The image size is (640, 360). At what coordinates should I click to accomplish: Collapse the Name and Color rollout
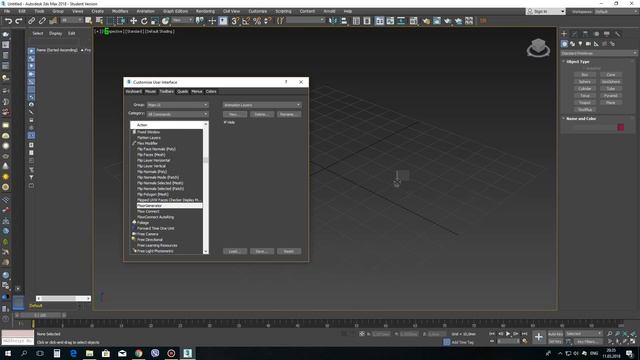point(581,119)
